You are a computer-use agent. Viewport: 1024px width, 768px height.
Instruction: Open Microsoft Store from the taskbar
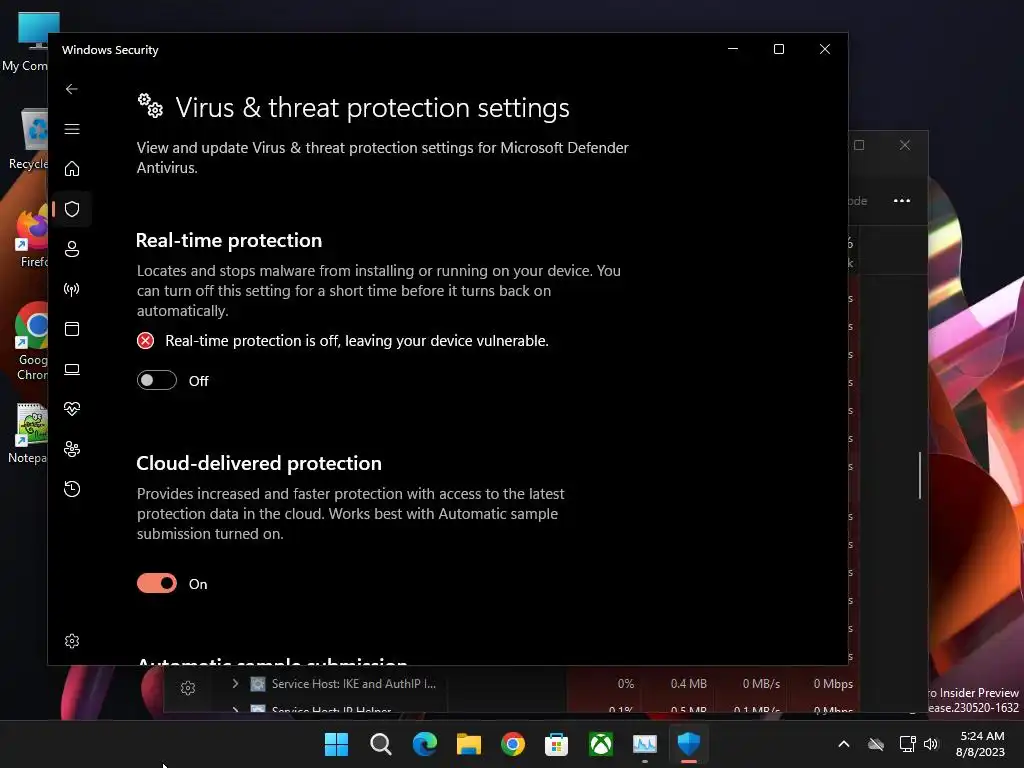point(556,744)
